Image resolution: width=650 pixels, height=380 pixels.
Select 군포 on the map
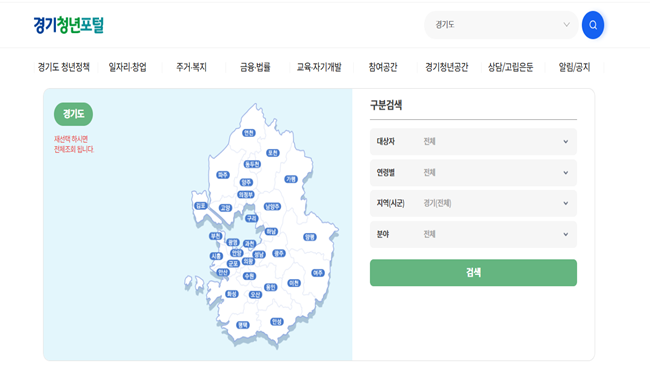coord(233,264)
